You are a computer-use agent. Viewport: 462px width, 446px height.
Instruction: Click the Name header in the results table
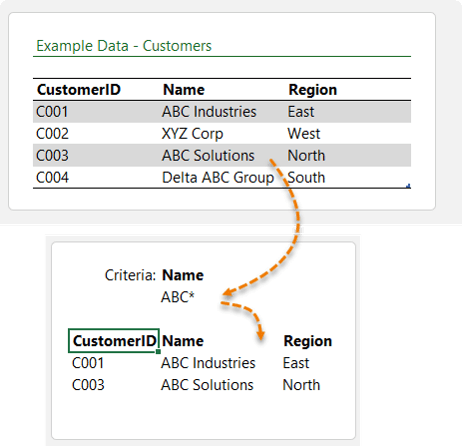pyautogui.click(x=183, y=341)
